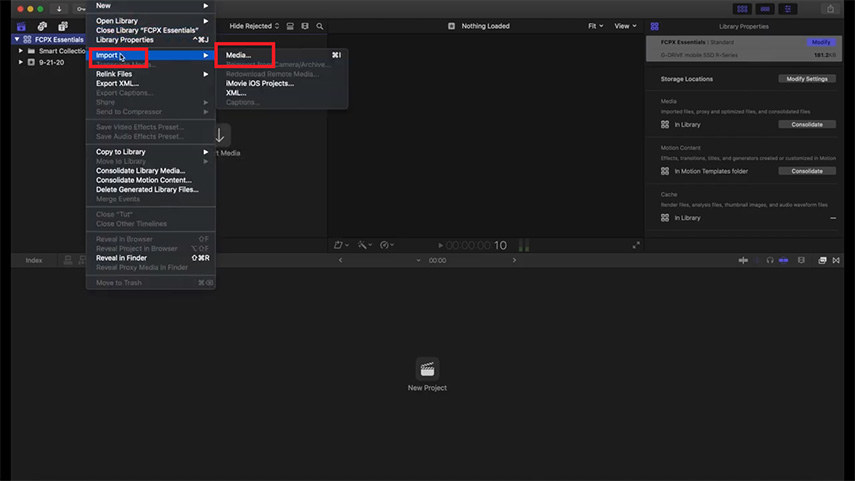Collapse the FCPX Essentials library triangle
Screen dimensions: 855x481
[17, 39]
